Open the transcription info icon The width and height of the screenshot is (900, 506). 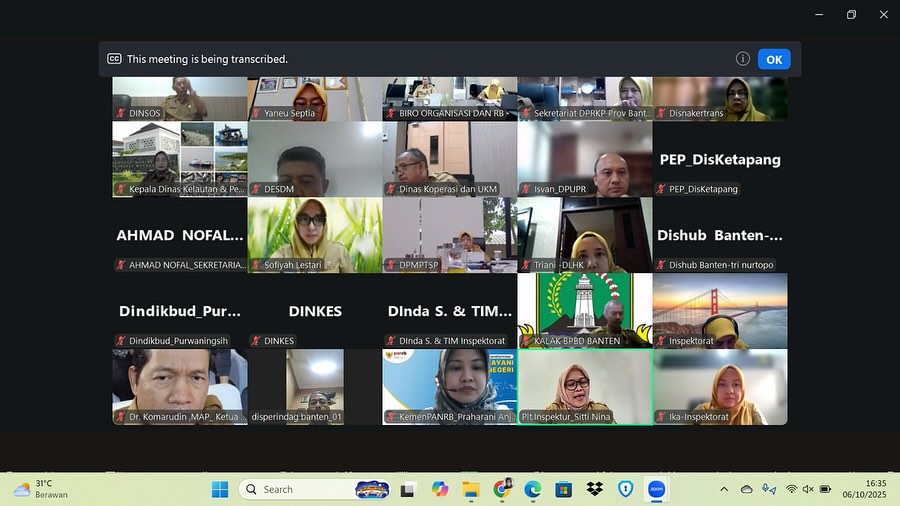coord(742,59)
